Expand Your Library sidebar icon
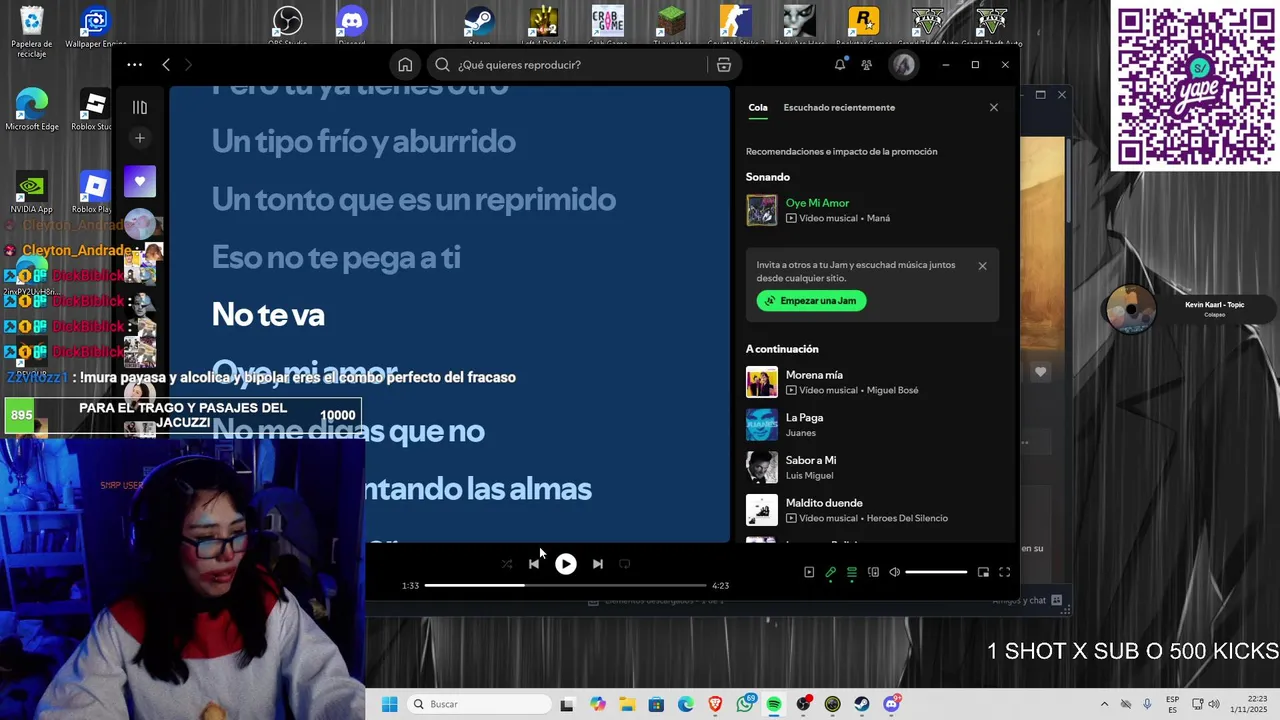1280x720 pixels. [x=140, y=107]
